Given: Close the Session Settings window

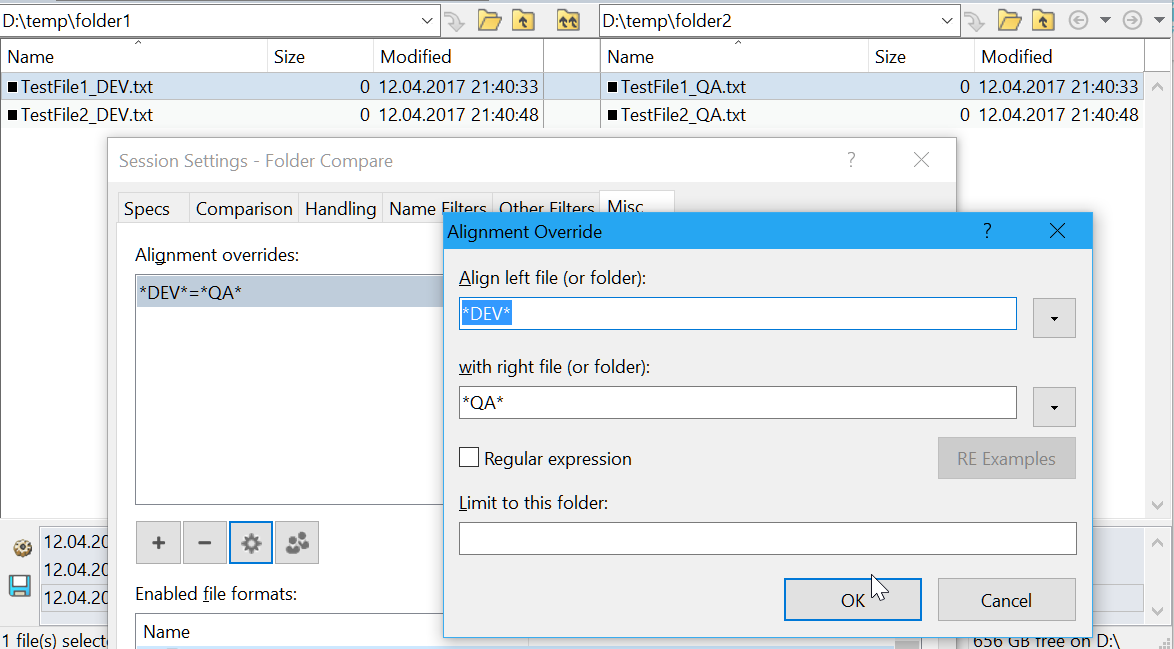Looking at the screenshot, I should (x=921, y=159).
